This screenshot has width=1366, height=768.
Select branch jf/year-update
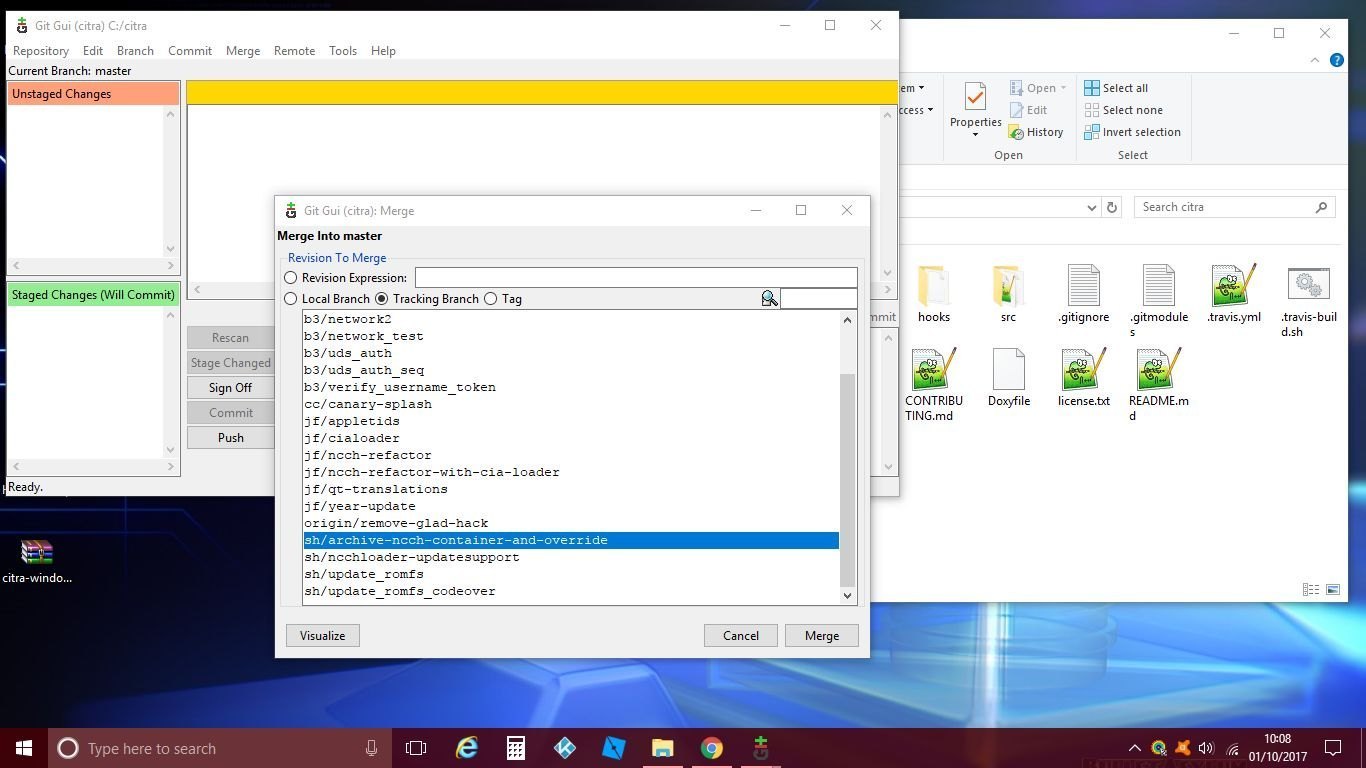click(x=571, y=506)
